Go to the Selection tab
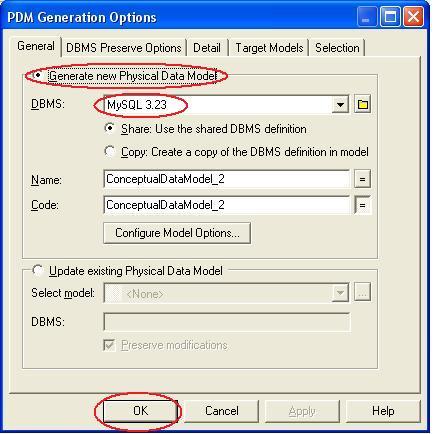This screenshot has width=434, height=434. [337, 48]
